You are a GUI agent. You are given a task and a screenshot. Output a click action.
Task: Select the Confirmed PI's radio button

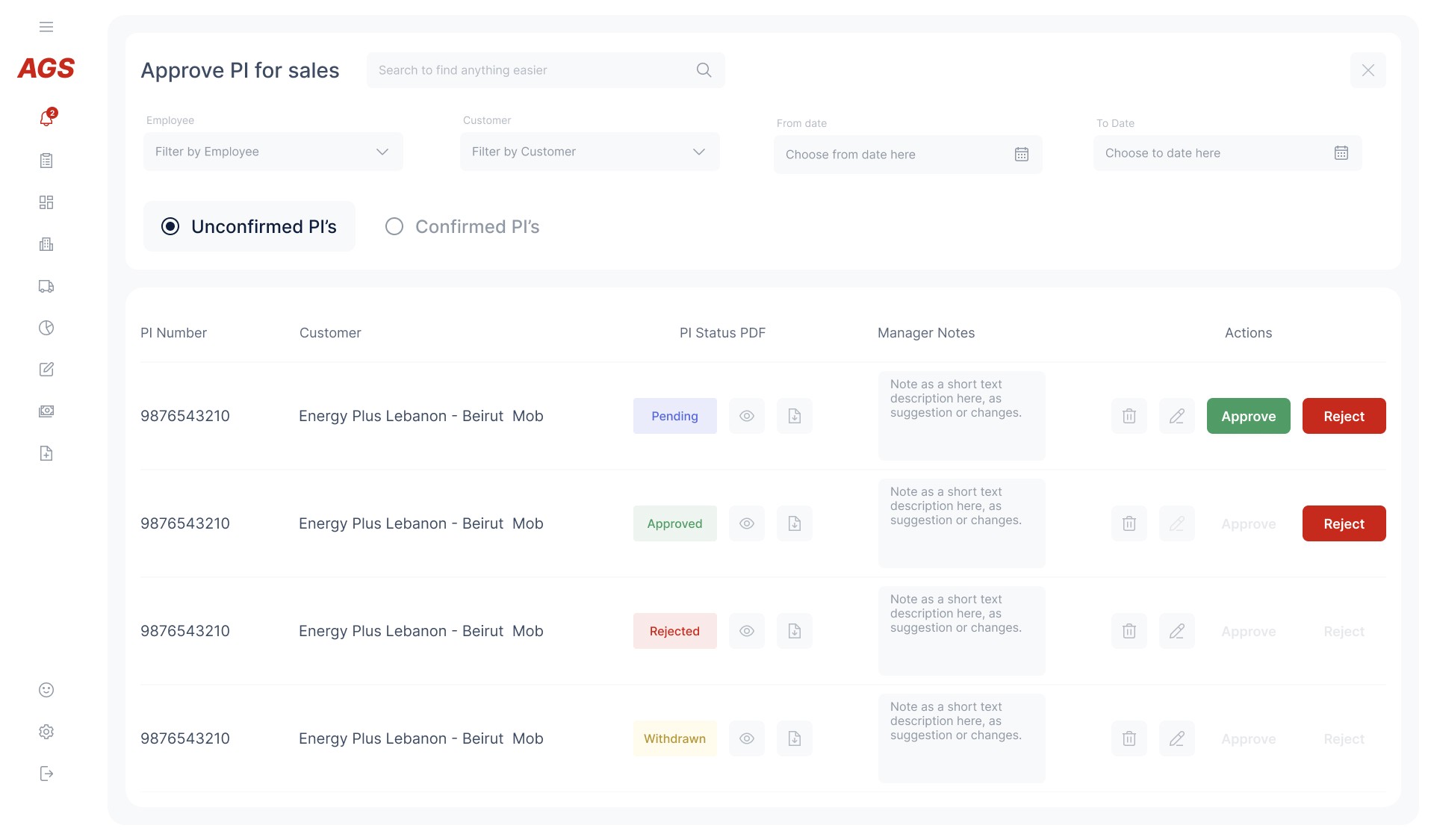pos(394,226)
